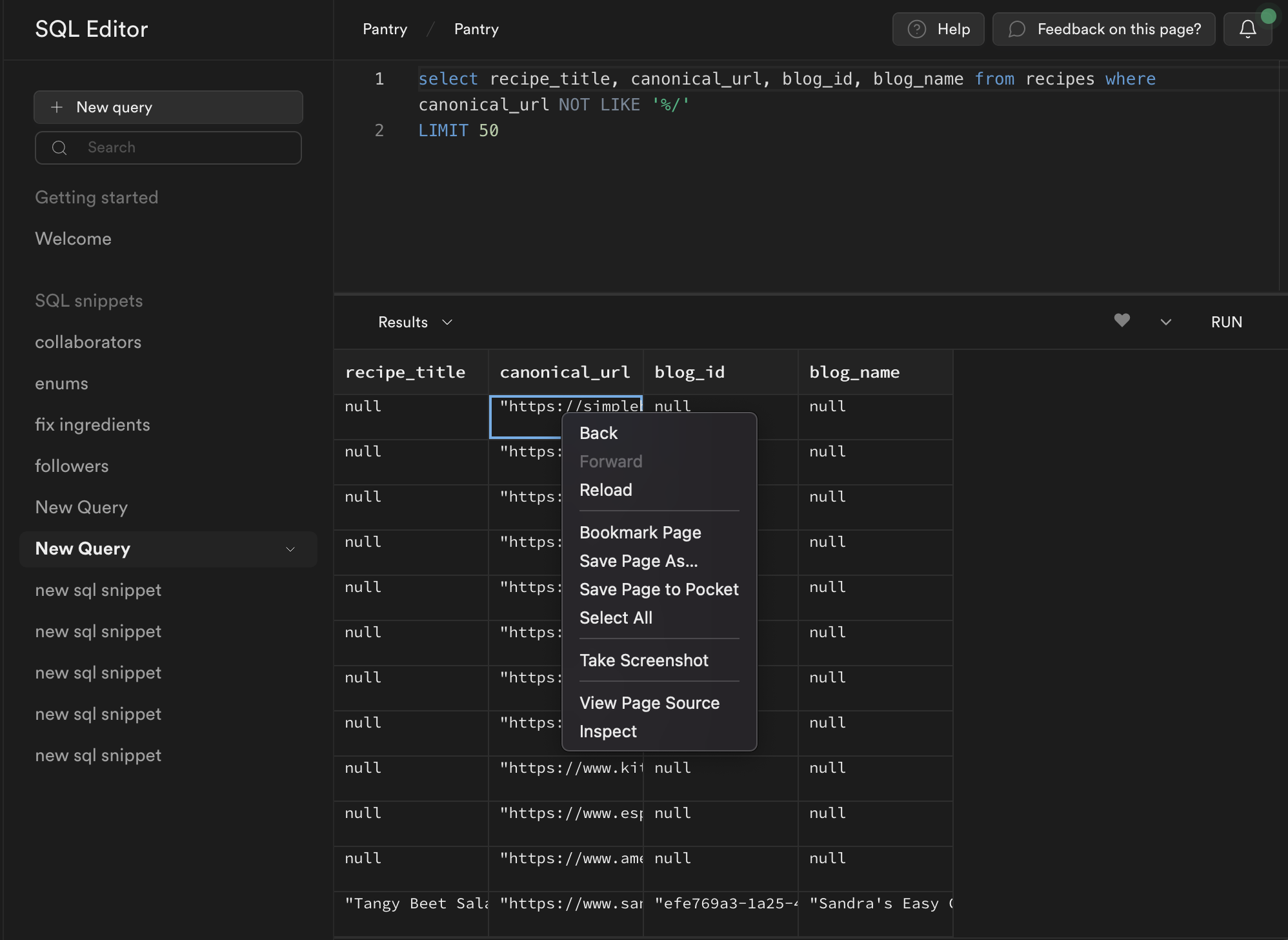Viewport: 1288px width, 940px height.
Task: Open the download options chevron beside RUN
Action: 1165,322
